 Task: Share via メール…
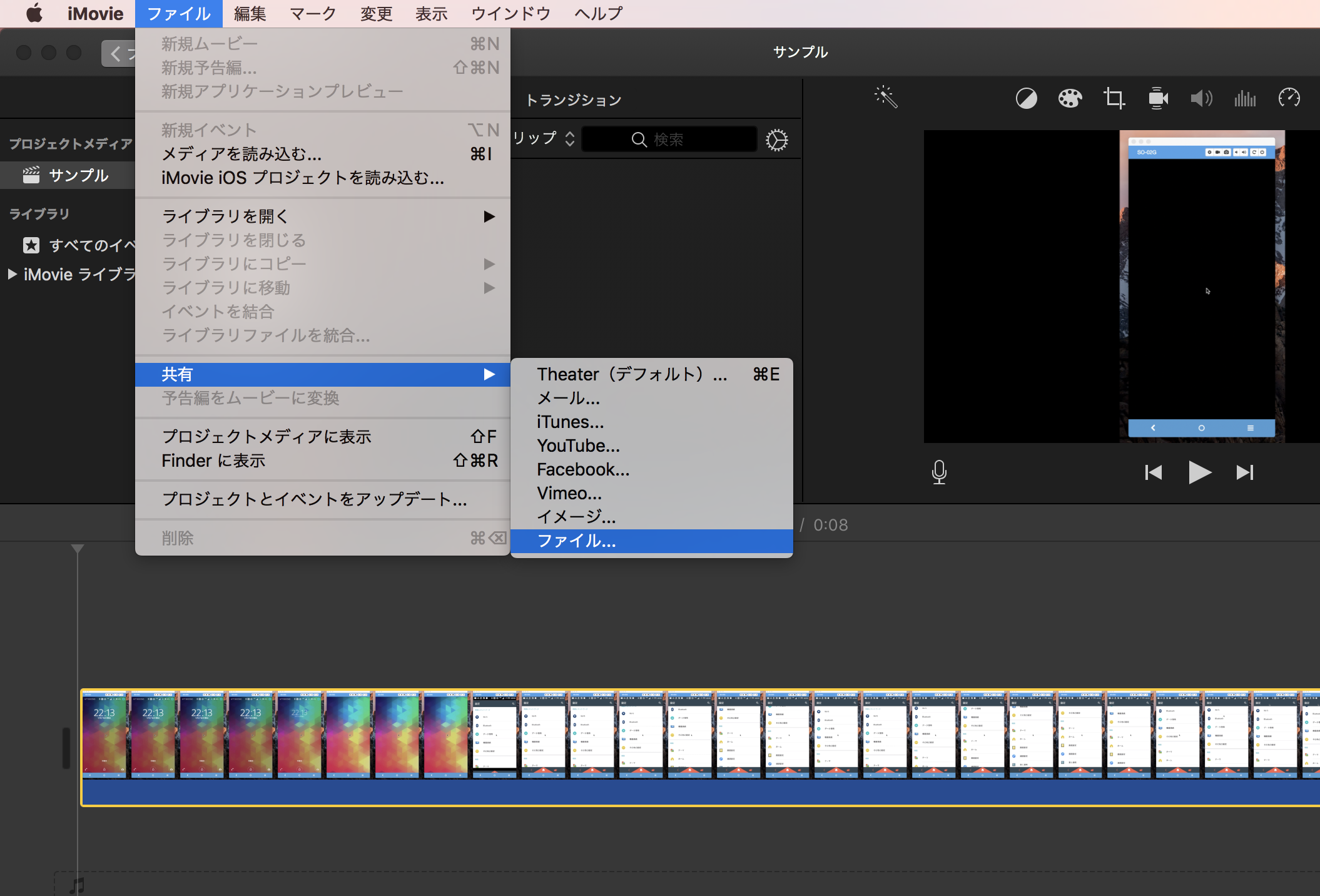(x=652, y=398)
